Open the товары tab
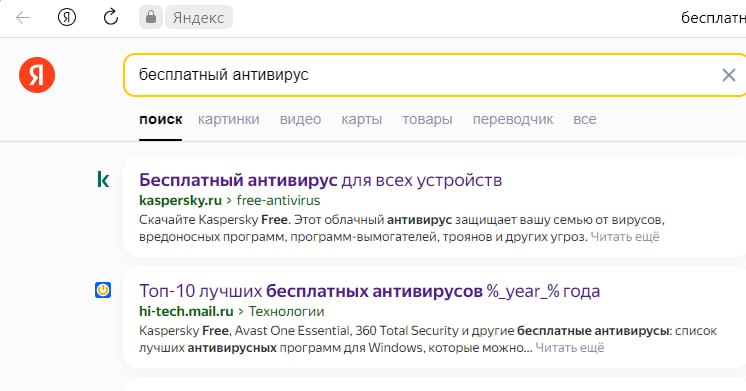The image size is (746, 391). pyautogui.click(x=427, y=119)
